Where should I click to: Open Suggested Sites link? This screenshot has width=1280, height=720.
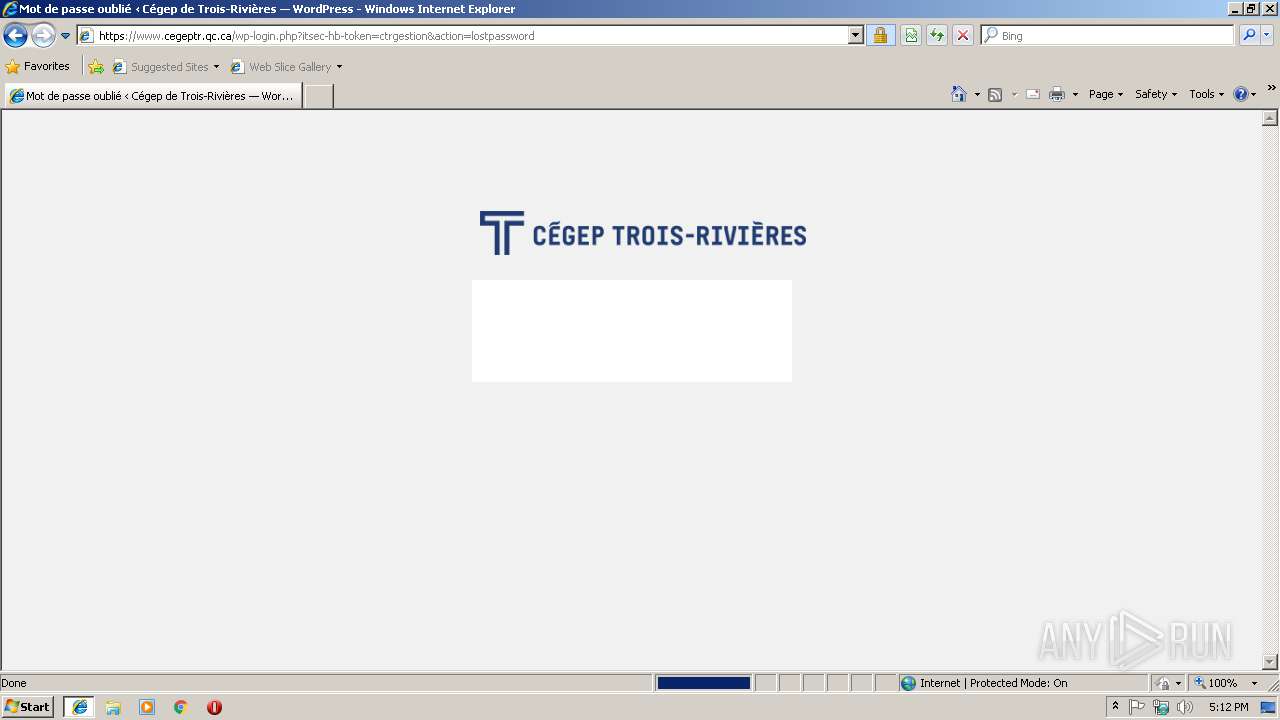[166, 67]
